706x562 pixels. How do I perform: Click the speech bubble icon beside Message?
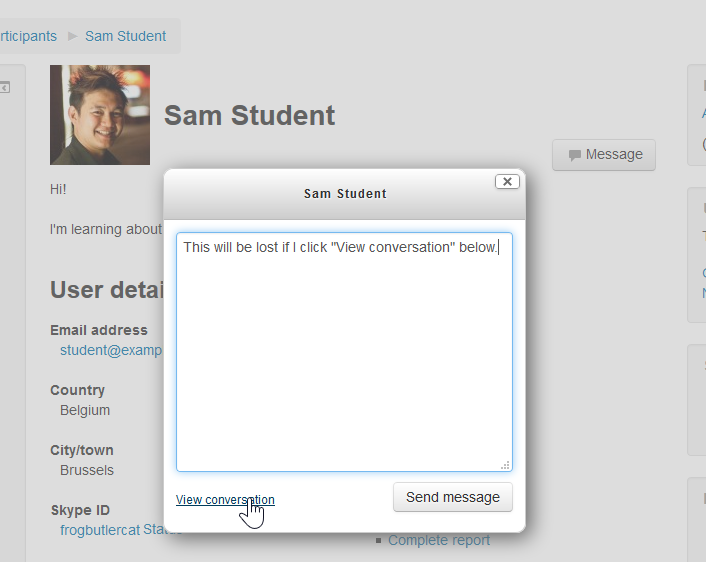(574, 155)
